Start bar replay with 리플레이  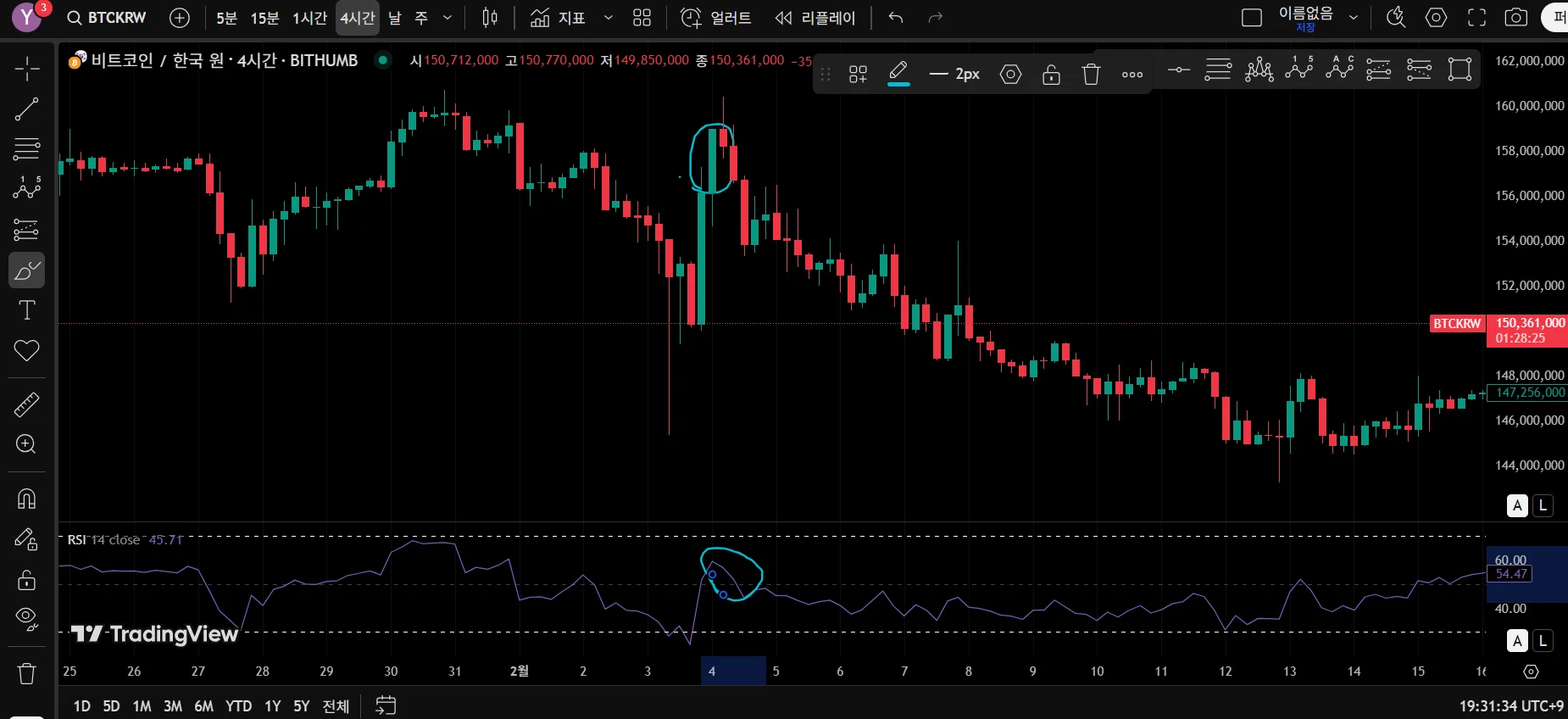pyautogui.click(x=815, y=18)
